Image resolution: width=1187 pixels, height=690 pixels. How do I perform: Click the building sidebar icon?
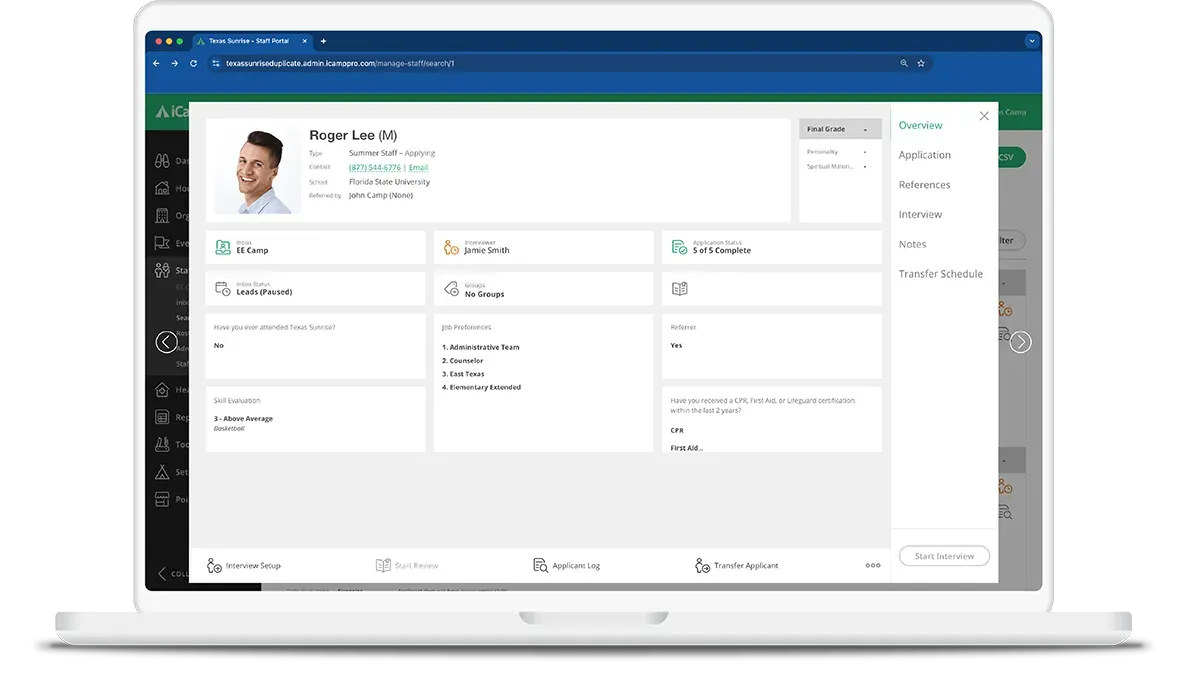pyautogui.click(x=162, y=216)
